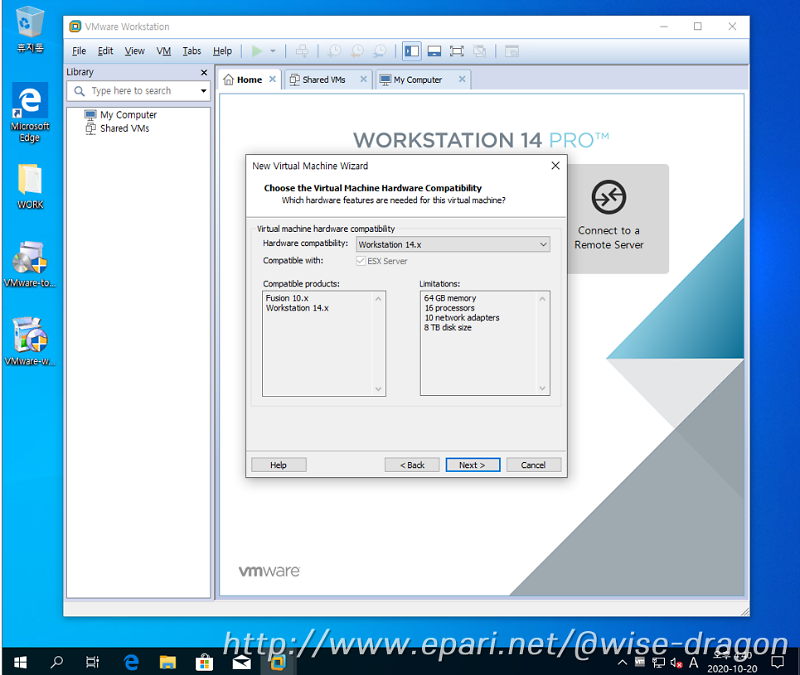Click the Revert to Snapshot toolbar icon
This screenshot has height=675, width=800.
357,51
